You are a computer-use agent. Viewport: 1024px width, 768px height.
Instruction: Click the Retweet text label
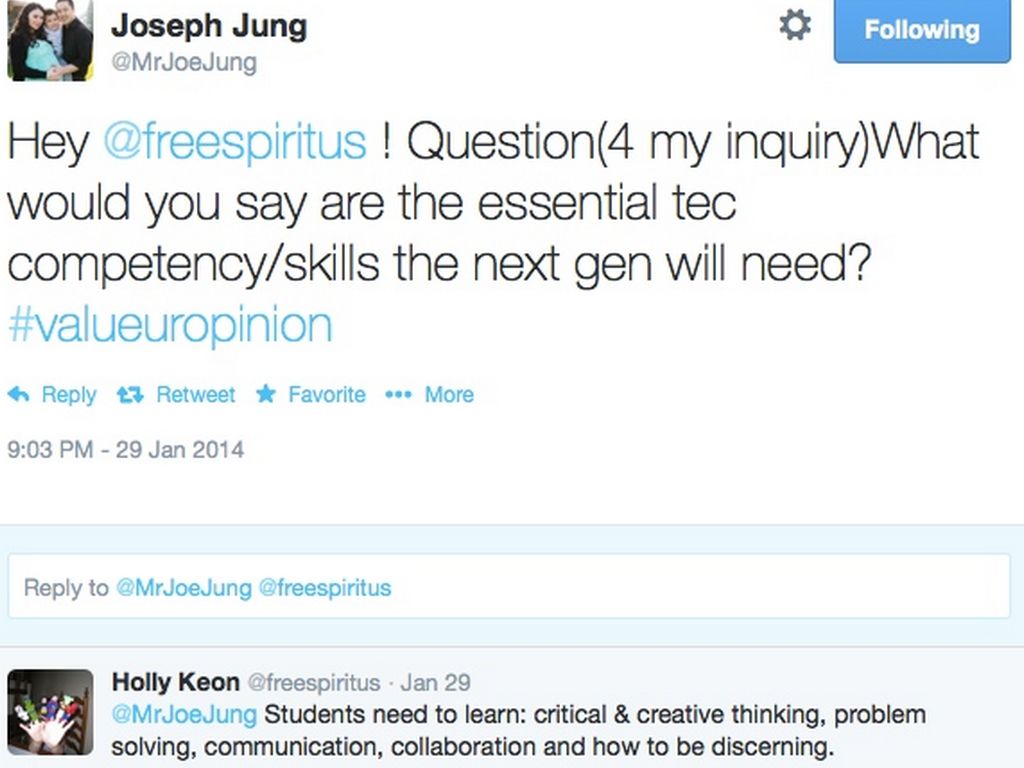(x=195, y=395)
